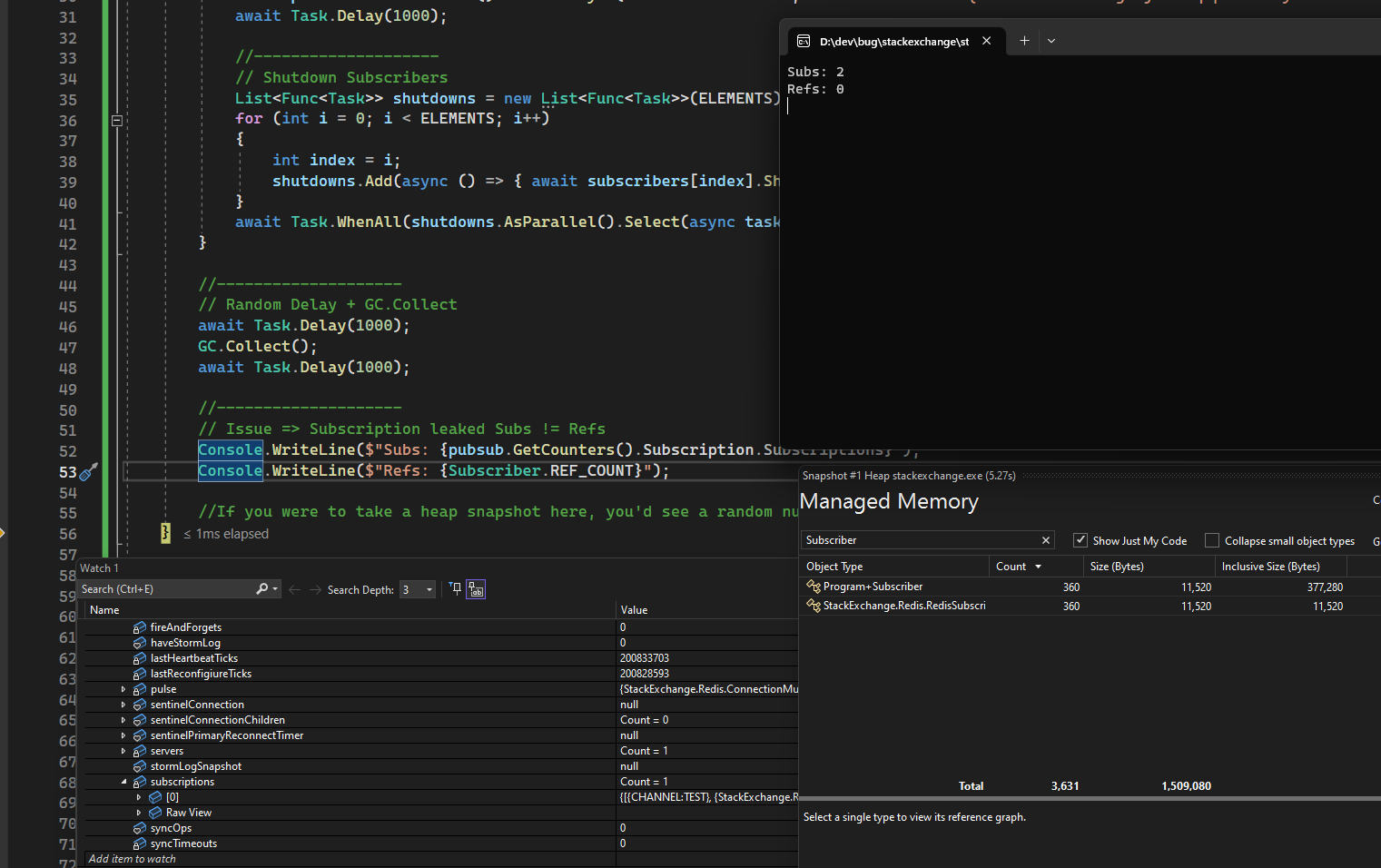Expand the pulse watch item
Image resolution: width=1381 pixels, height=868 pixels.
coord(123,689)
